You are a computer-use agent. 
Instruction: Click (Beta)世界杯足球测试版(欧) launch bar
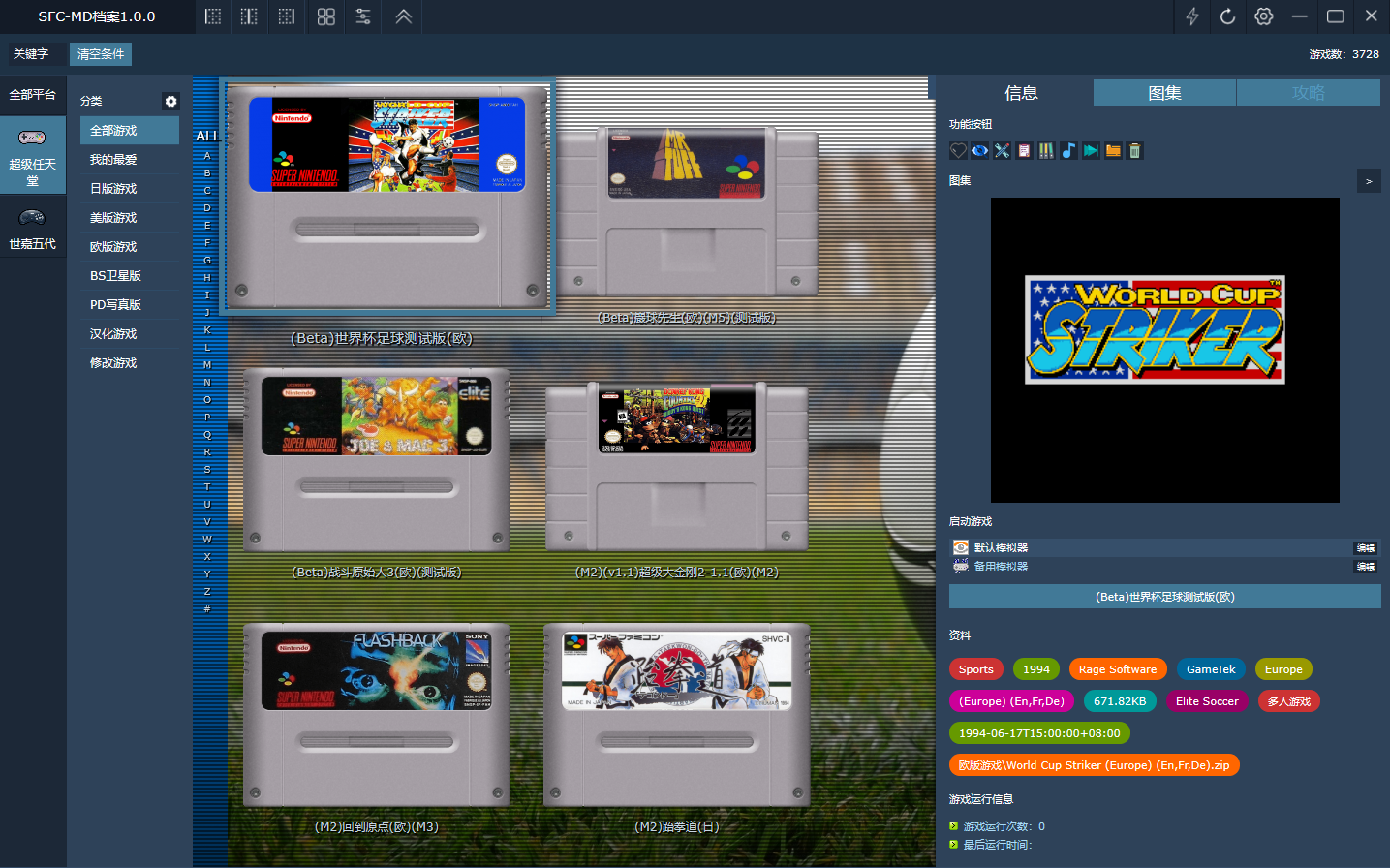click(x=1165, y=597)
